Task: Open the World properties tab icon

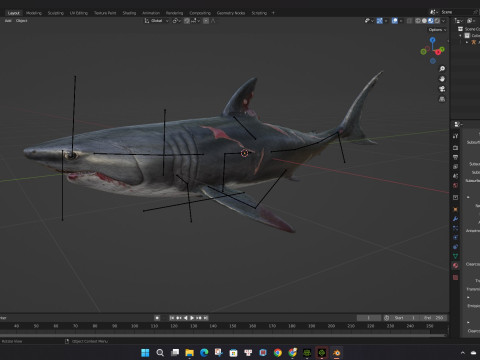Action: point(456,185)
